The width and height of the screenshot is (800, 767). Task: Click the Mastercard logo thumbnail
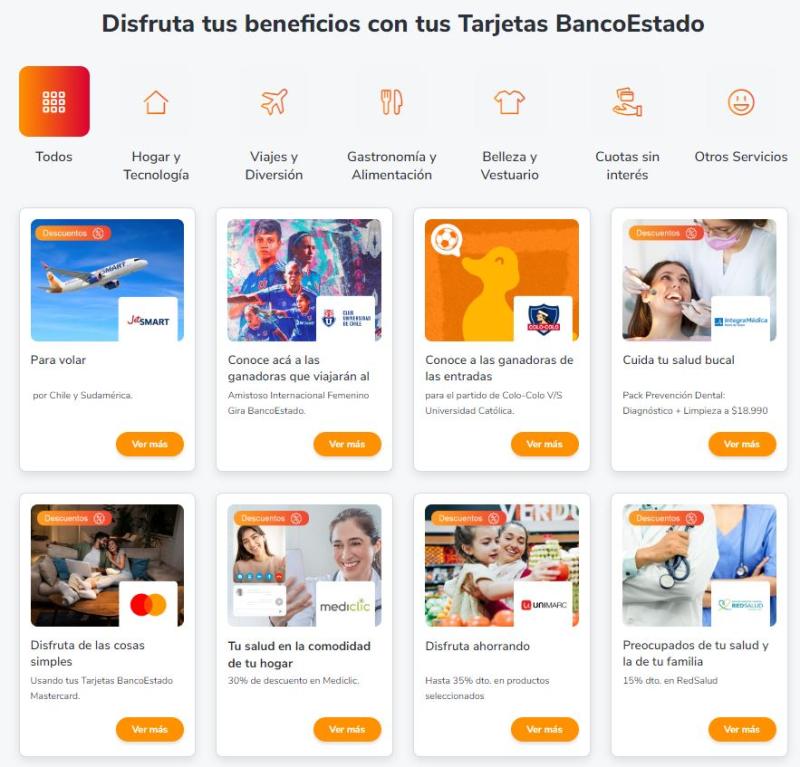[x=148, y=604]
